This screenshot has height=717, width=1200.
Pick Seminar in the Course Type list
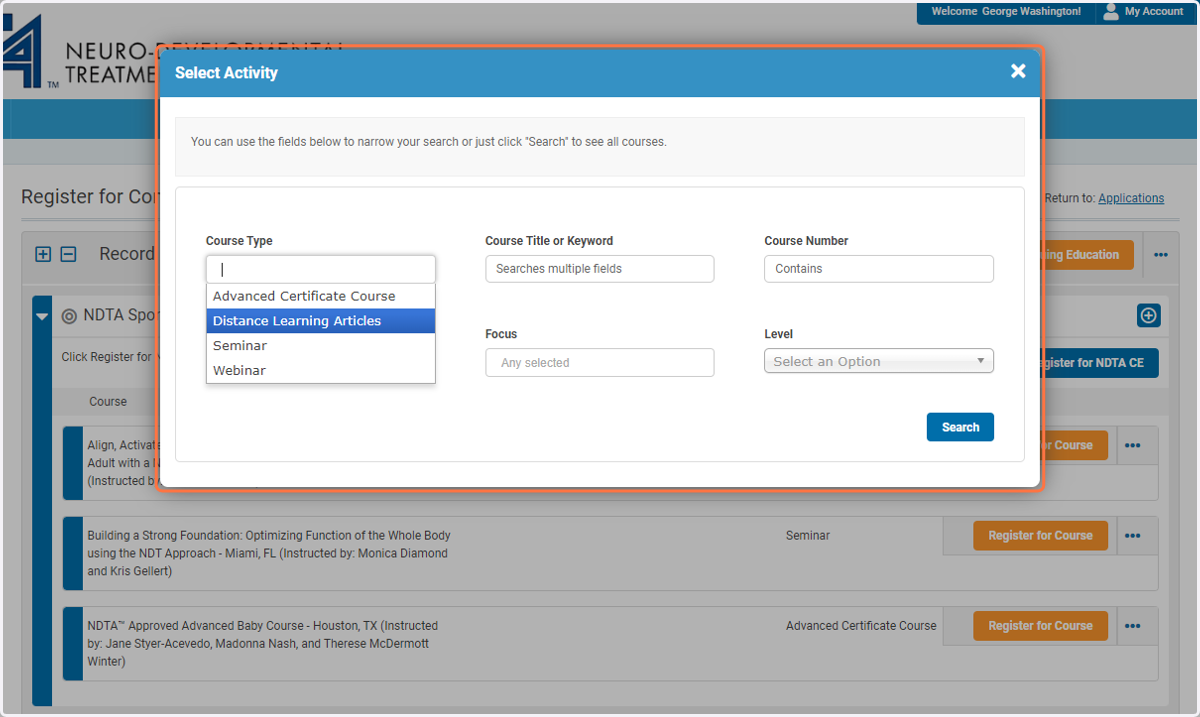[x=321, y=345]
